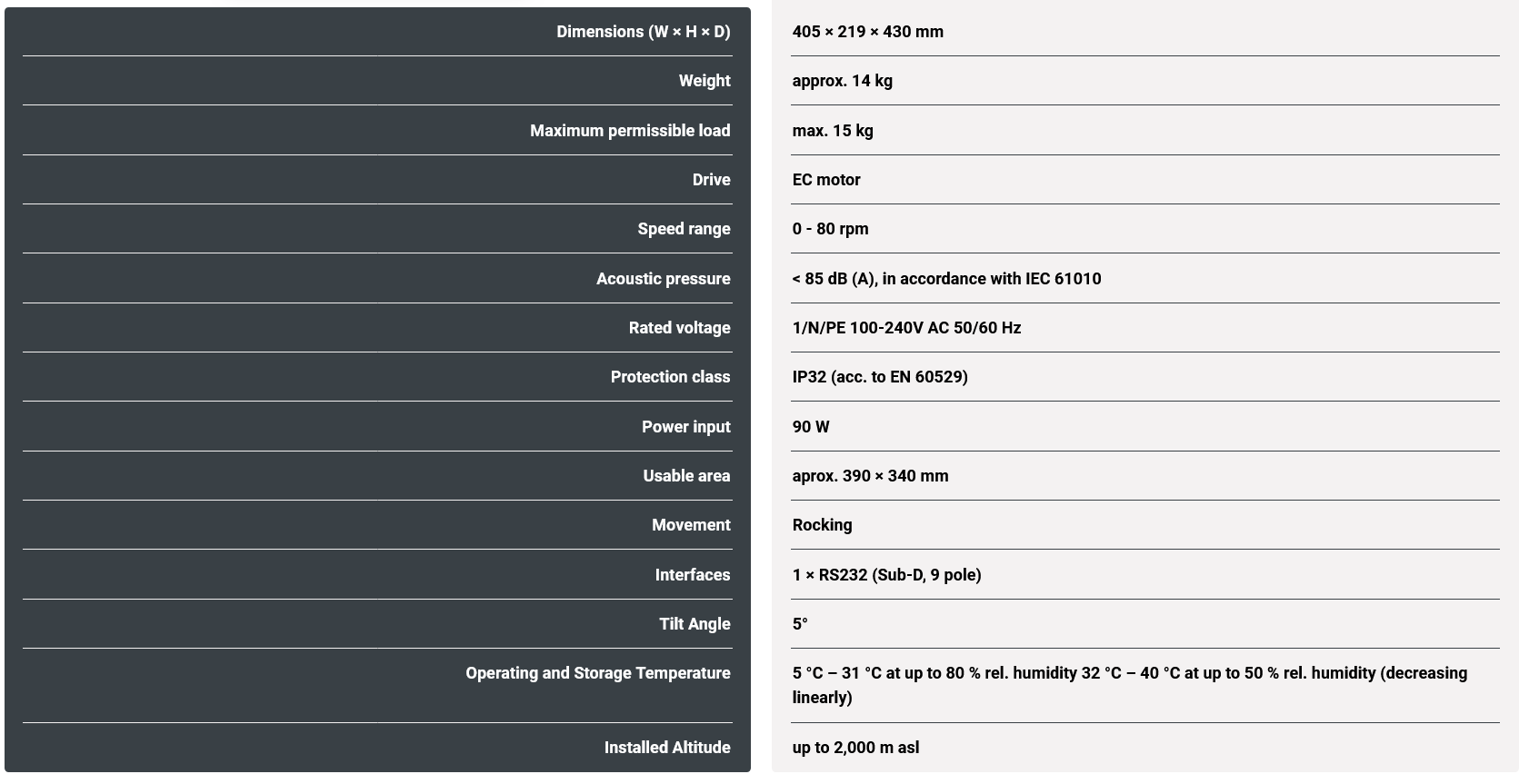Click the Tilt Angle label
This screenshot has height=784, width=1529.
pyautogui.click(x=695, y=624)
